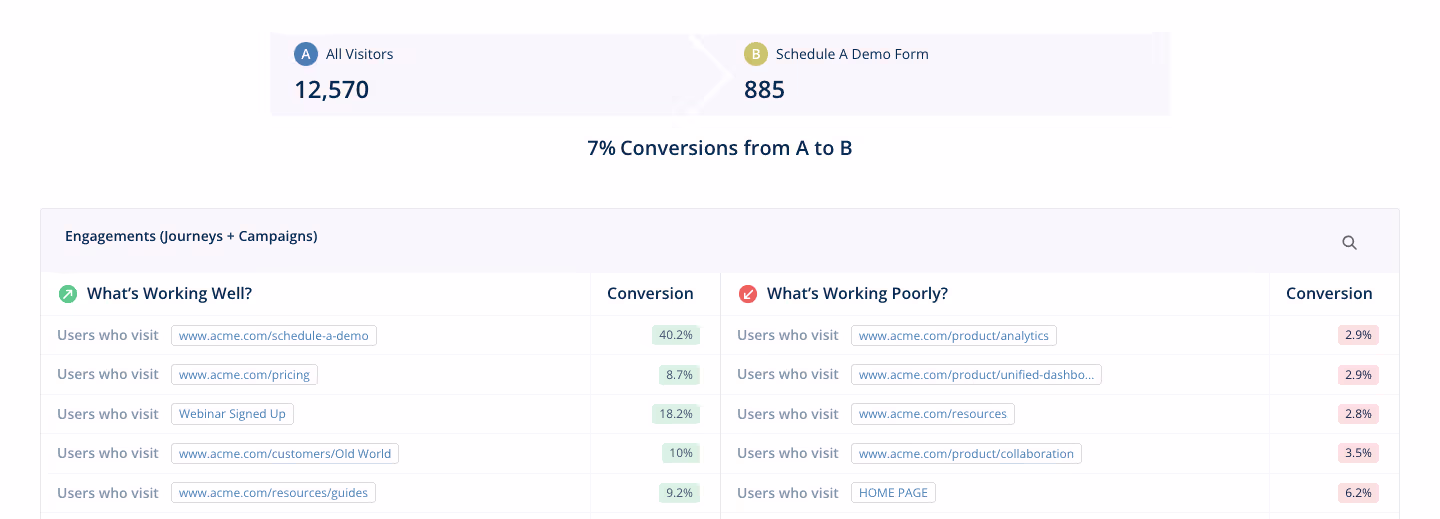This screenshot has height=519, width=1440.
Task: Open the Schedule A Demo Form step
Action: point(945,74)
